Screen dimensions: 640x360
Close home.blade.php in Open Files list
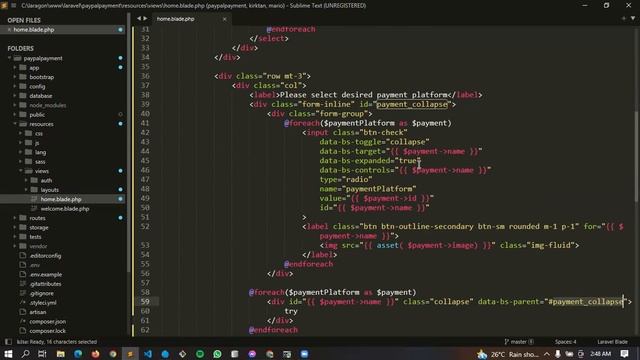point(9,30)
